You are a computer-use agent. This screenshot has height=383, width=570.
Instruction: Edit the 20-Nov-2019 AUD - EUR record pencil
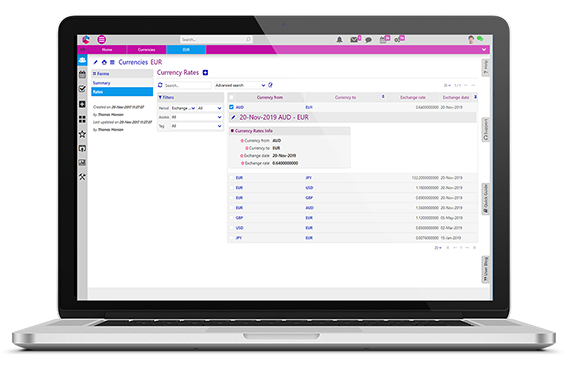[x=233, y=117]
